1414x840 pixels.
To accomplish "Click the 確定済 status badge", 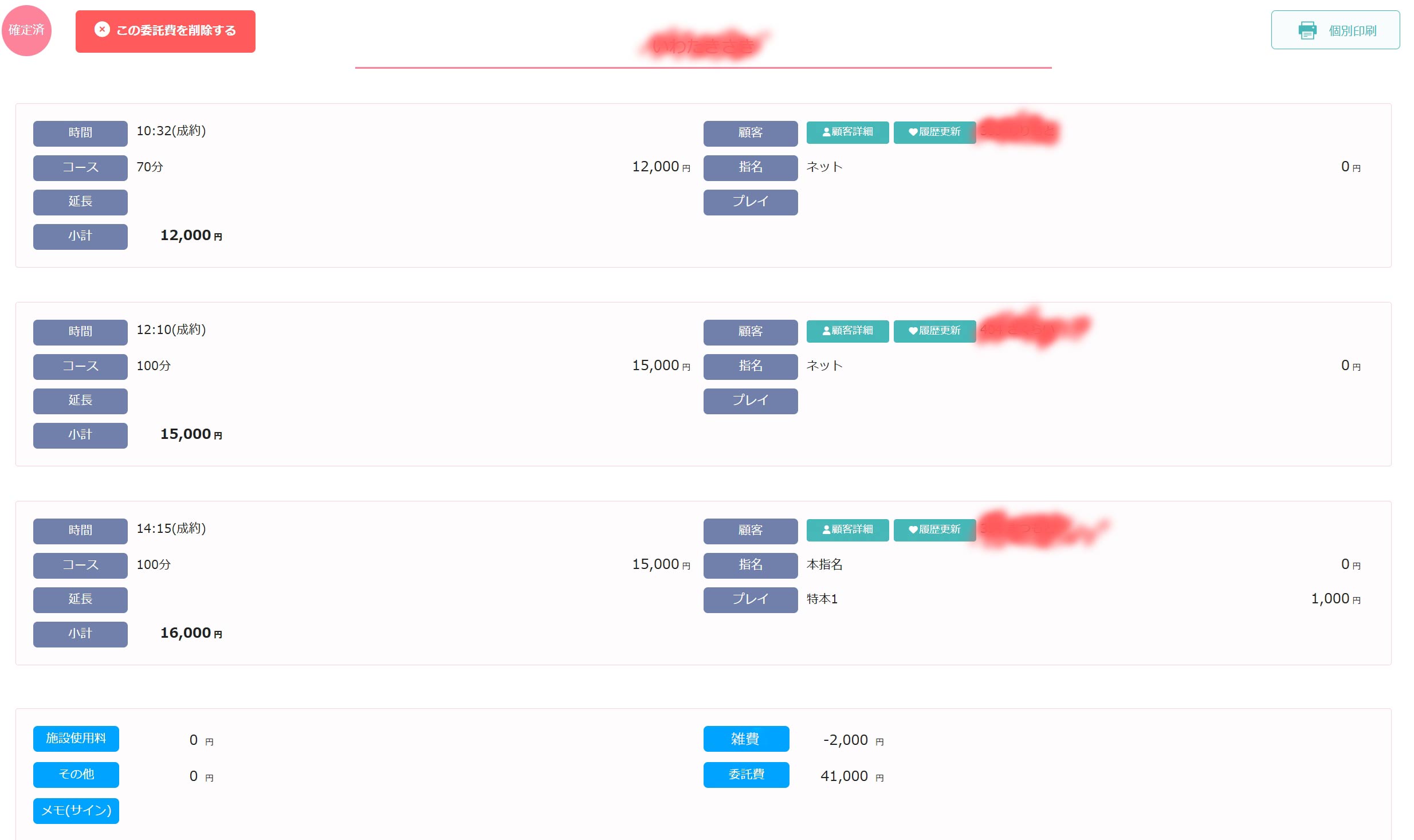I will 26,30.
